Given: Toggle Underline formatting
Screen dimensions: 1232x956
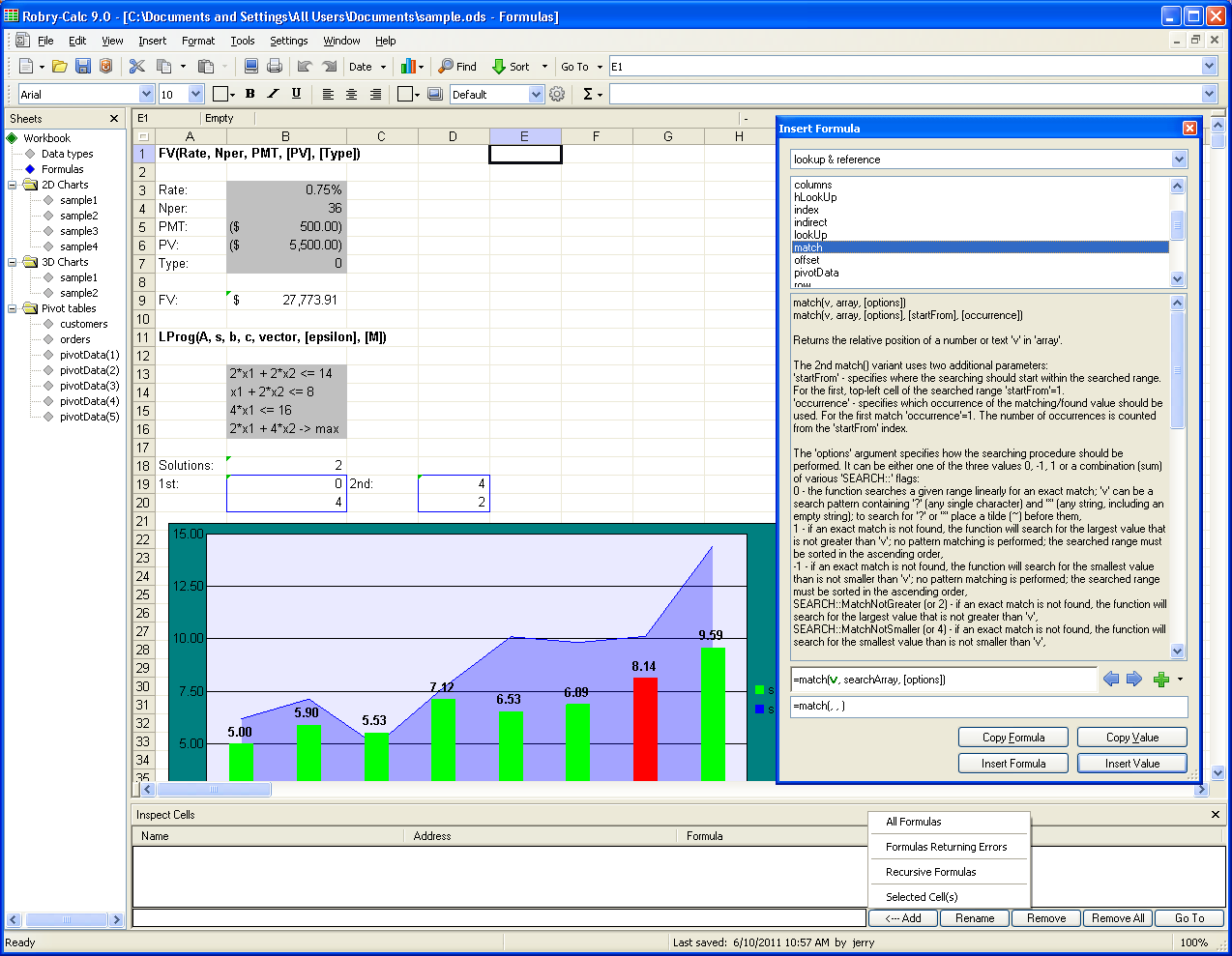Looking at the screenshot, I should click(296, 94).
